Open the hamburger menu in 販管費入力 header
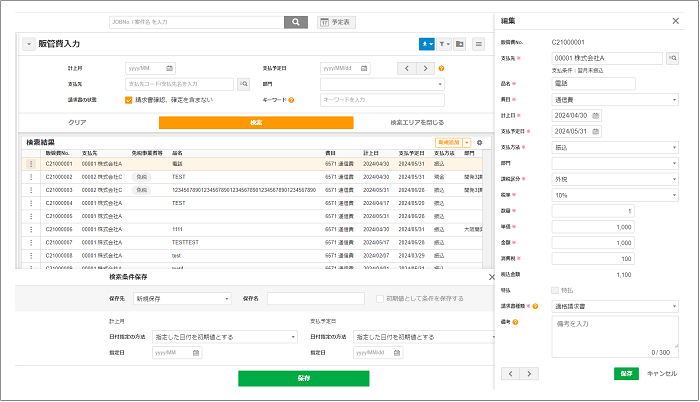700x402 pixels. 479,44
